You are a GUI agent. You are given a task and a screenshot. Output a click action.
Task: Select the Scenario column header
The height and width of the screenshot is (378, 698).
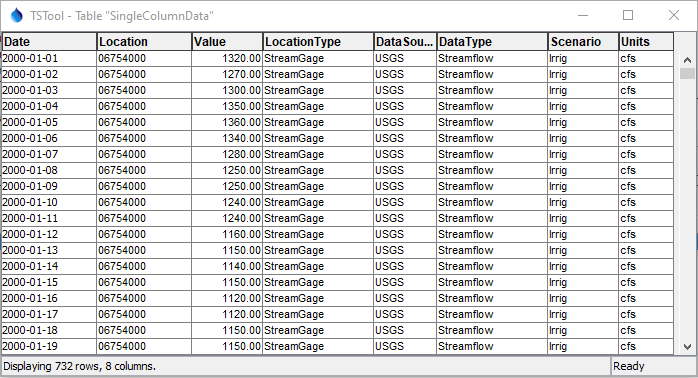584,42
